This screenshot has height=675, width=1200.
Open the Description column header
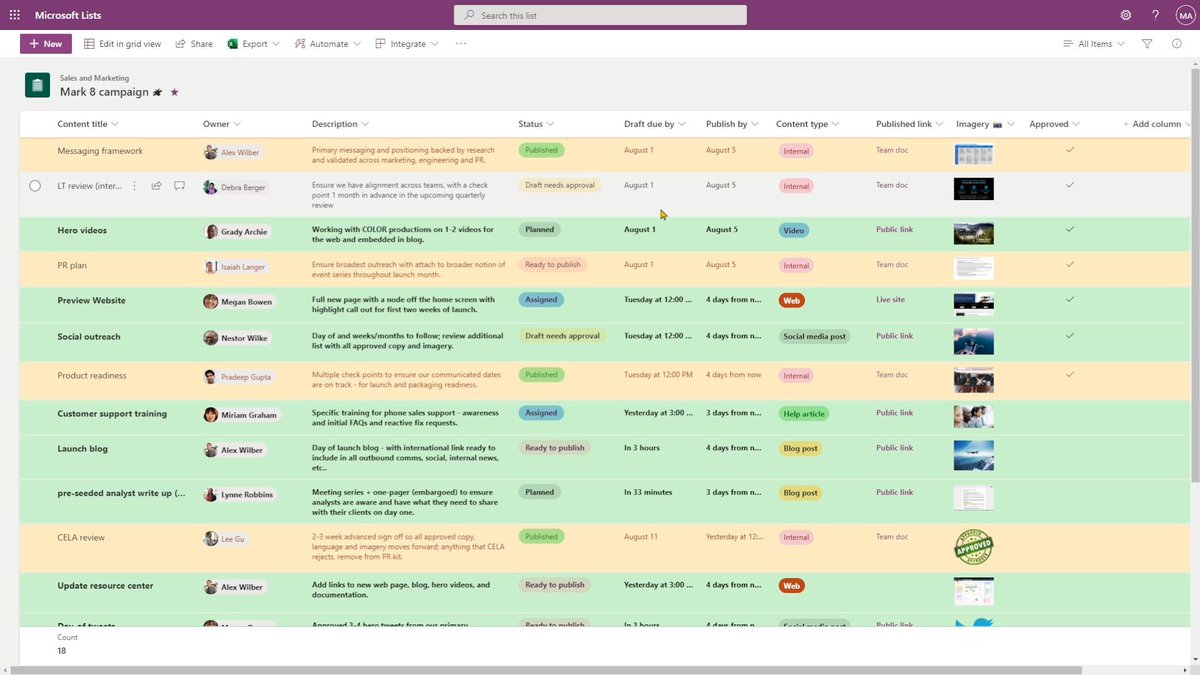(x=340, y=124)
